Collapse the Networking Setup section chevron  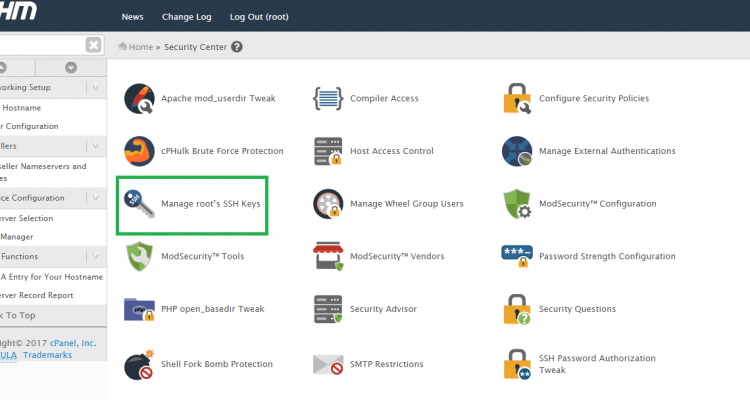96,88
